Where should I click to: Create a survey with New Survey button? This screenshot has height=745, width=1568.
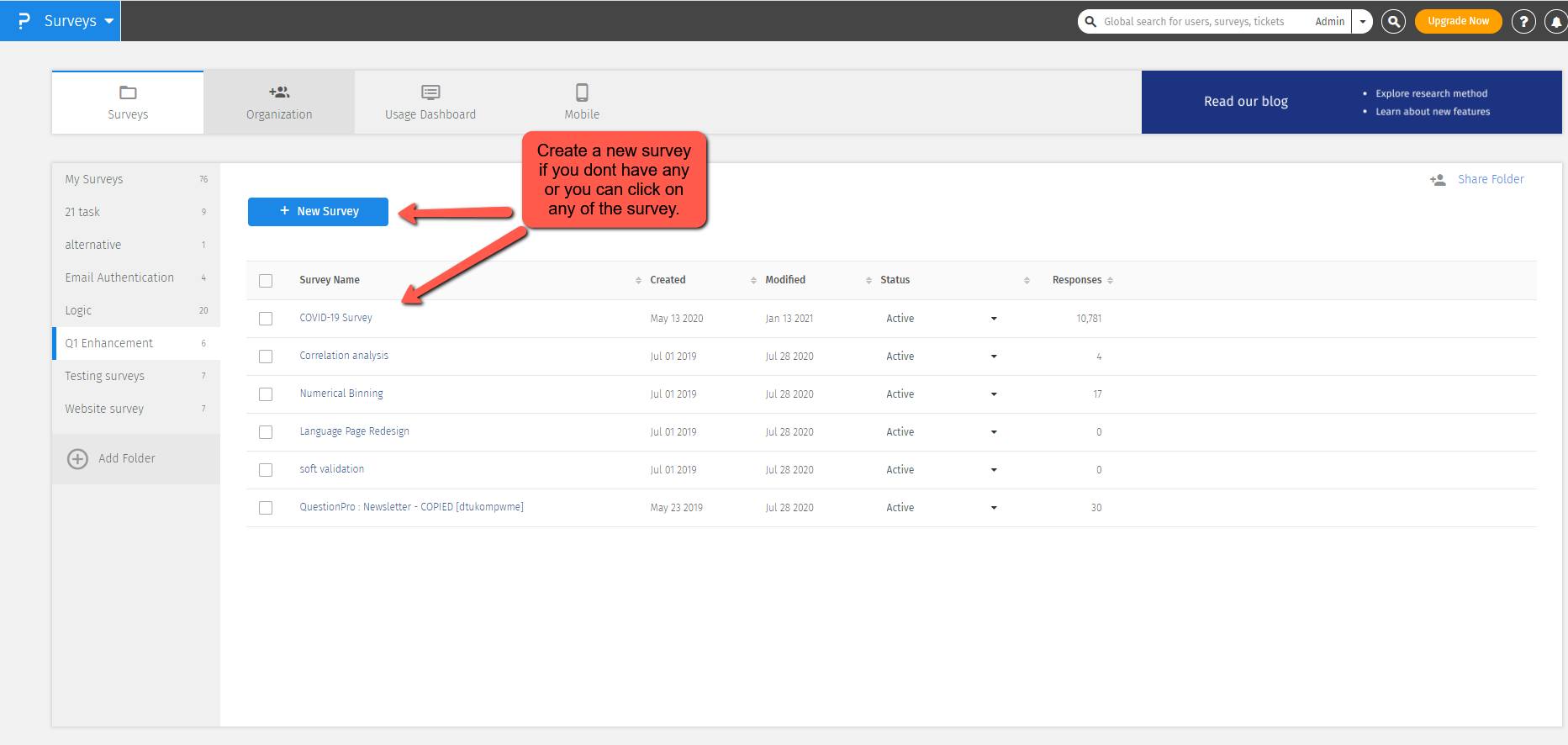[x=318, y=212]
